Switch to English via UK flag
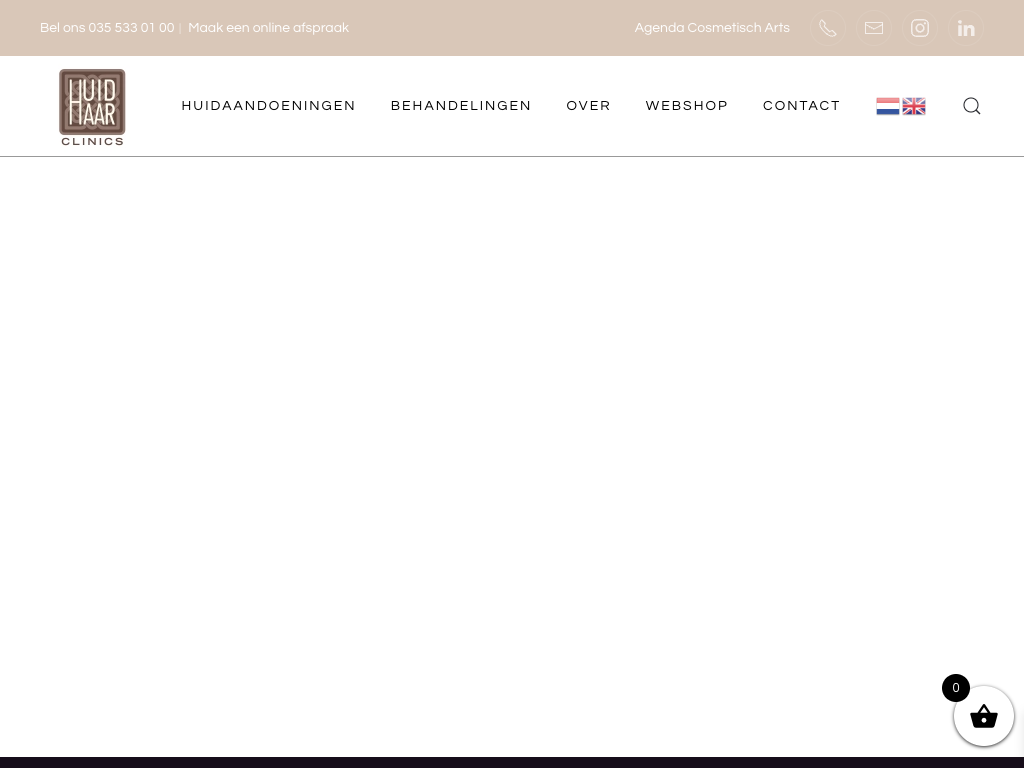This screenshot has width=1024, height=768. click(x=914, y=106)
